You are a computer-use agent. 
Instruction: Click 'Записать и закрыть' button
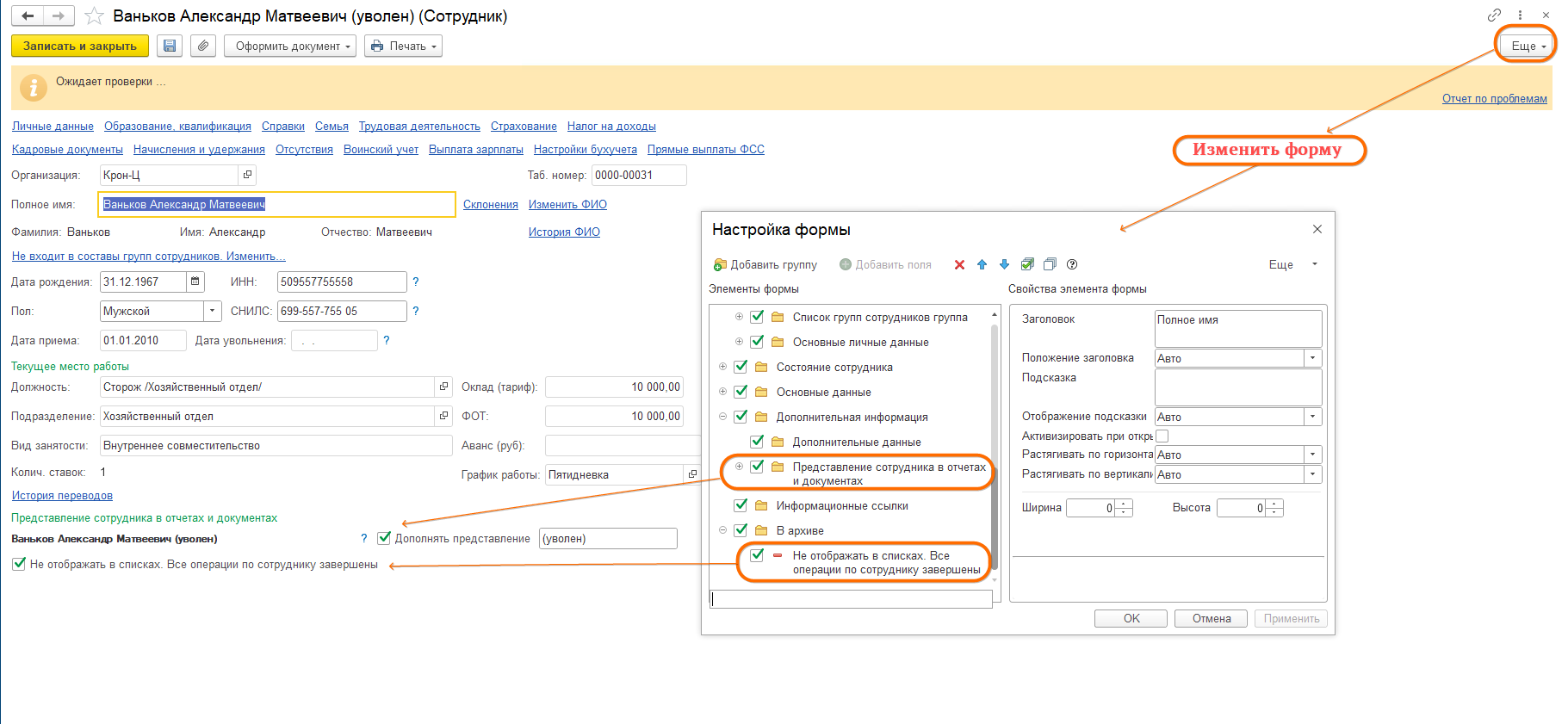coord(79,46)
